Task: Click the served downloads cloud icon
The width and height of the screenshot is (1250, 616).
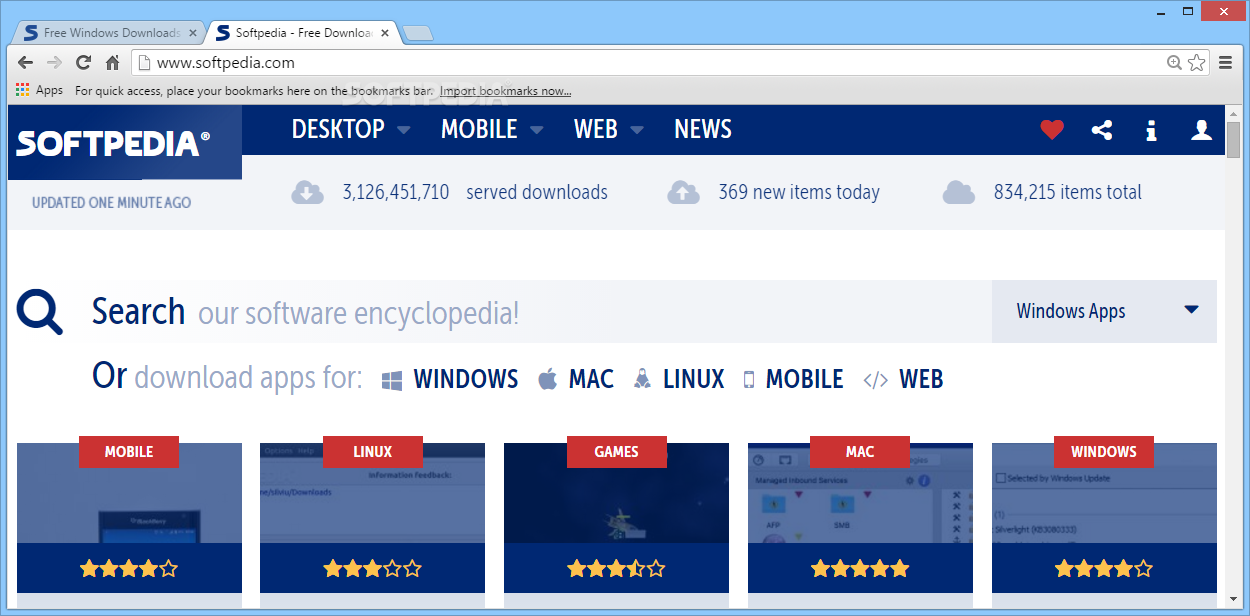Action: click(307, 192)
